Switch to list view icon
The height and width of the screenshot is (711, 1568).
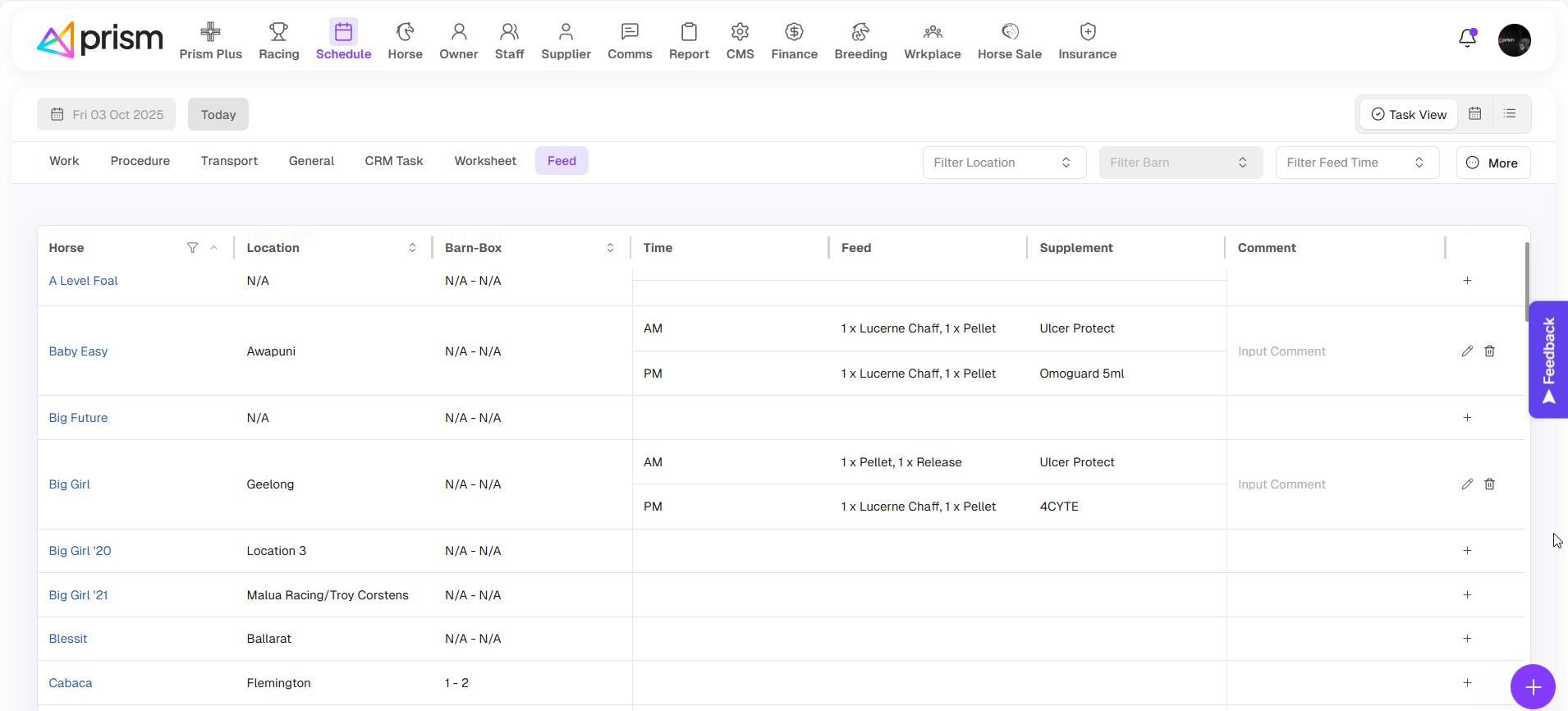point(1509,114)
